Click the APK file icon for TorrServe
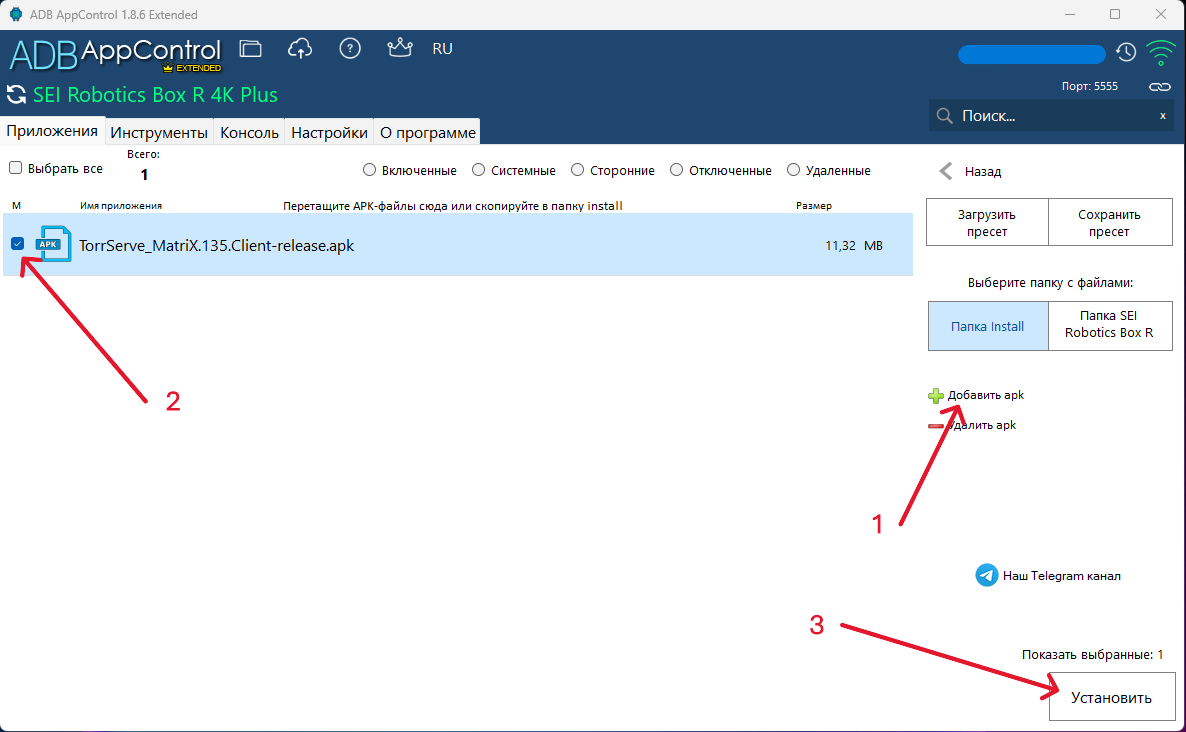This screenshot has height=732, width=1186. (53, 244)
